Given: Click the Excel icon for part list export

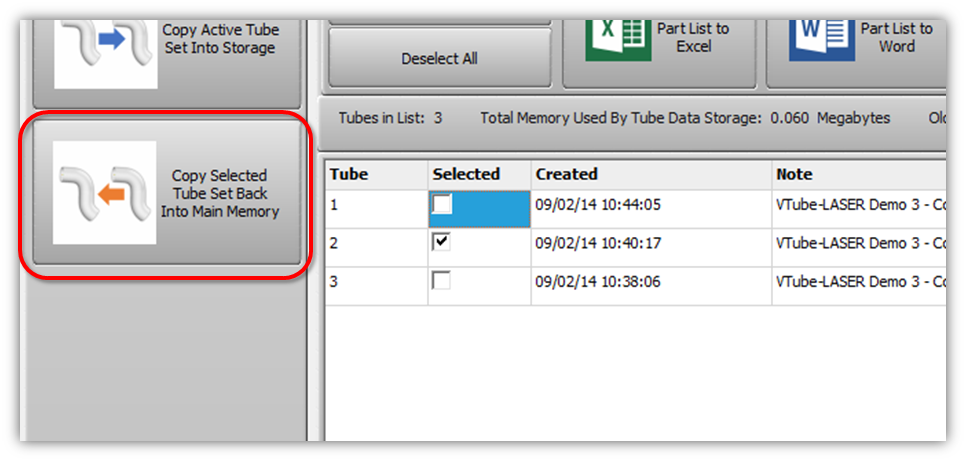Looking at the screenshot, I should pos(614,40).
